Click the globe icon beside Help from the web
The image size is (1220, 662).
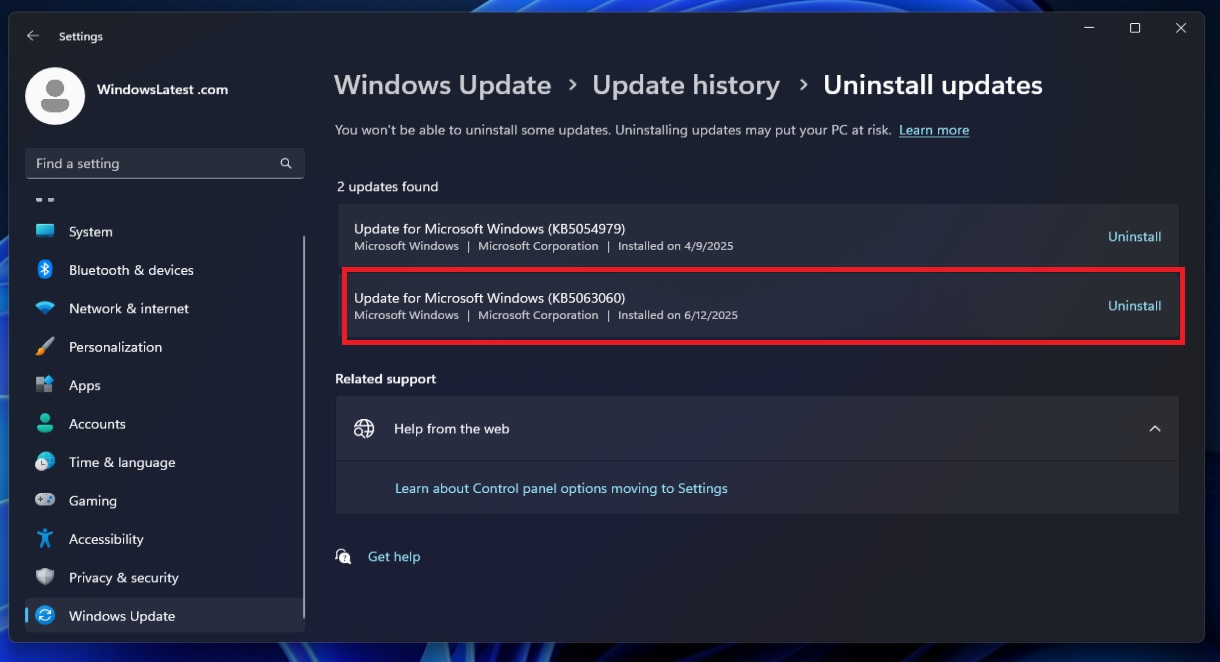pyautogui.click(x=364, y=428)
